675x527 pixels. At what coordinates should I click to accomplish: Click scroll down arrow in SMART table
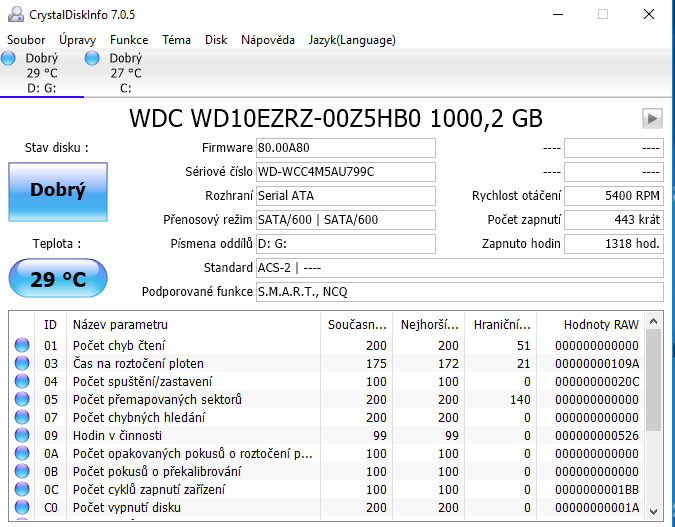coord(653,512)
